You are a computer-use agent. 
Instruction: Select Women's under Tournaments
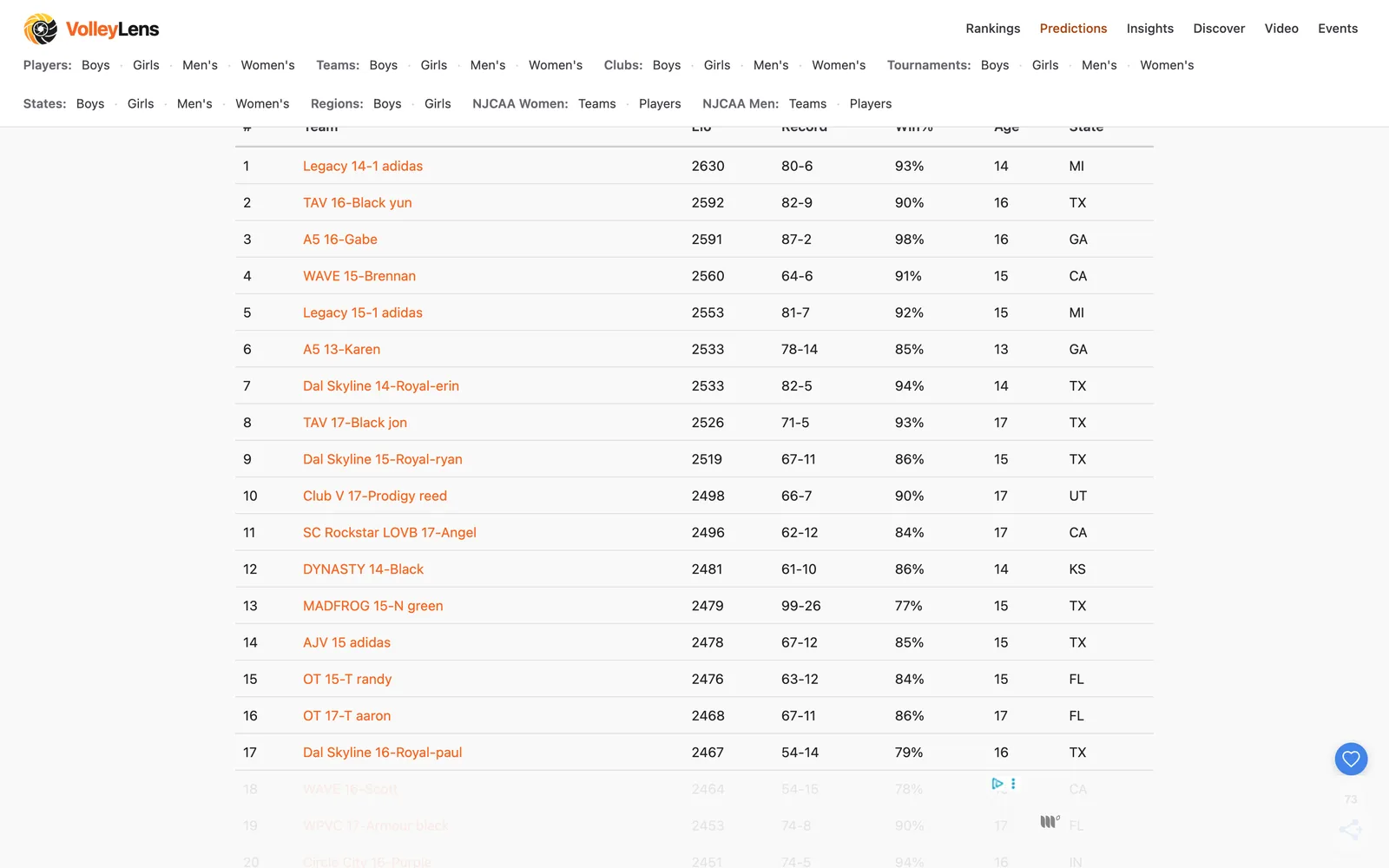tap(1167, 65)
